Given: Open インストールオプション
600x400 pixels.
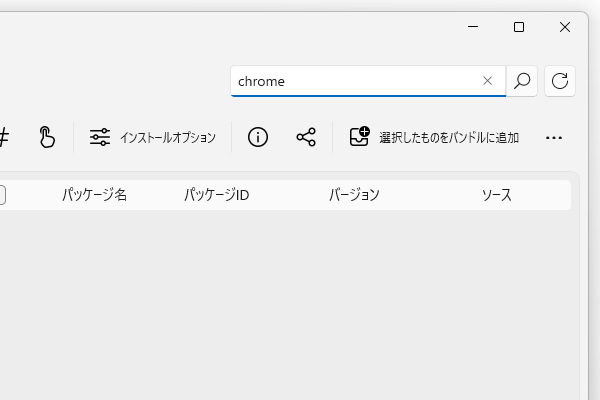Looking at the screenshot, I should (153, 137).
